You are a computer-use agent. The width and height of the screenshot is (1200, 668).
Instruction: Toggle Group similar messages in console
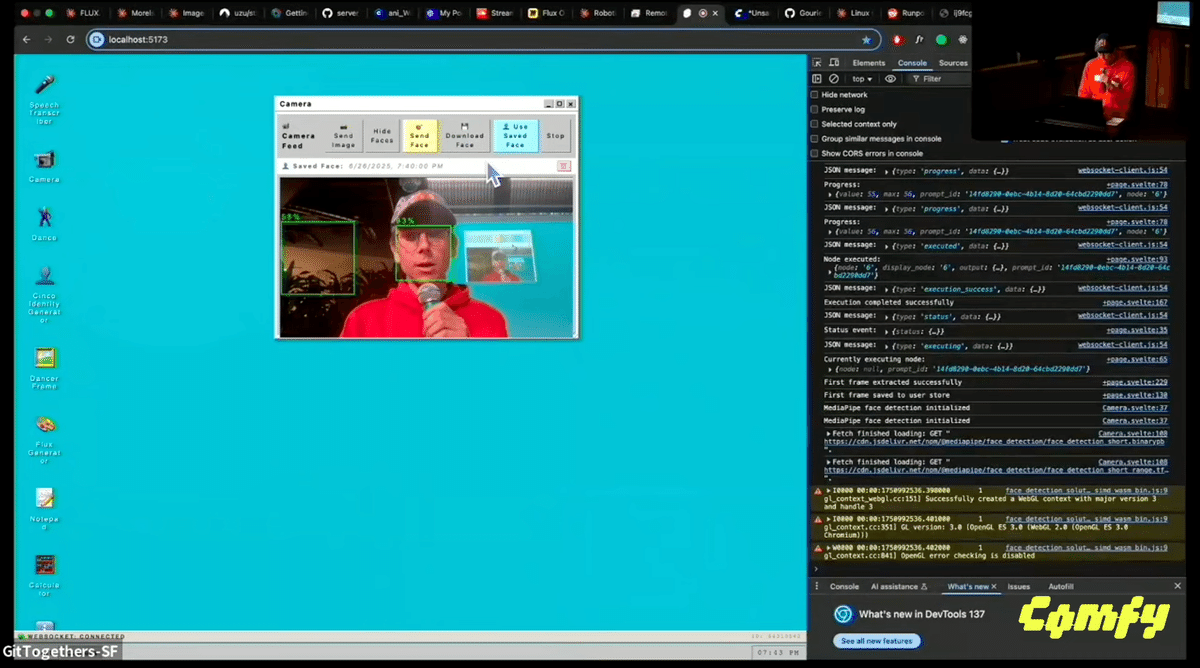(814, 139)
